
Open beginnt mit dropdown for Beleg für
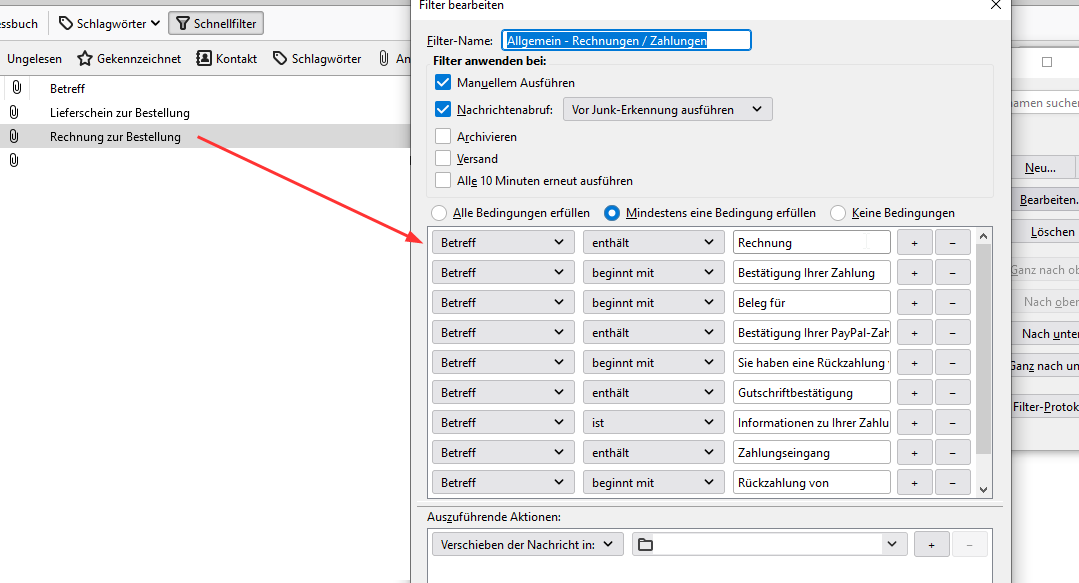tap(654, 302)
